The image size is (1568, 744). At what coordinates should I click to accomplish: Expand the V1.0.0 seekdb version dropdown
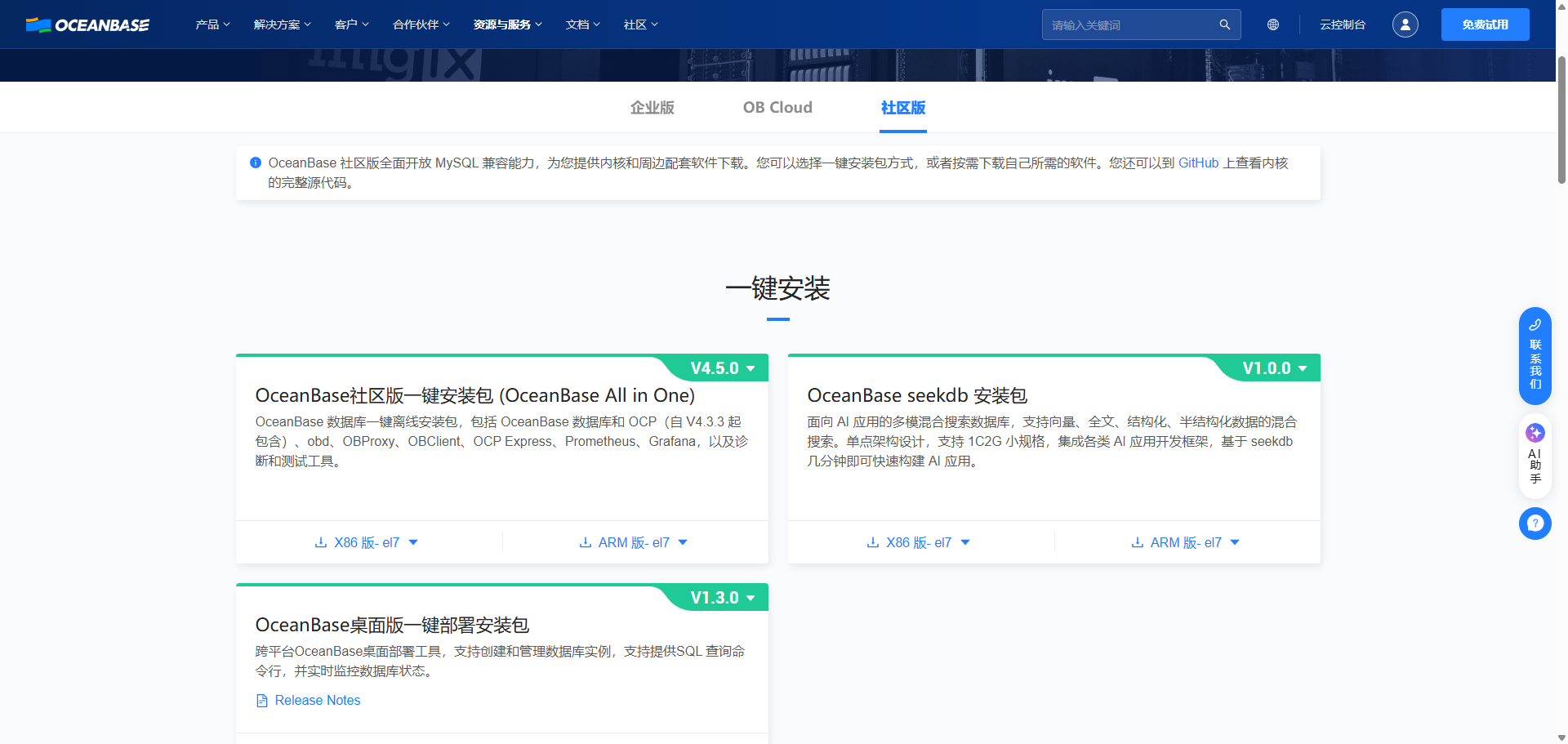1275,368
